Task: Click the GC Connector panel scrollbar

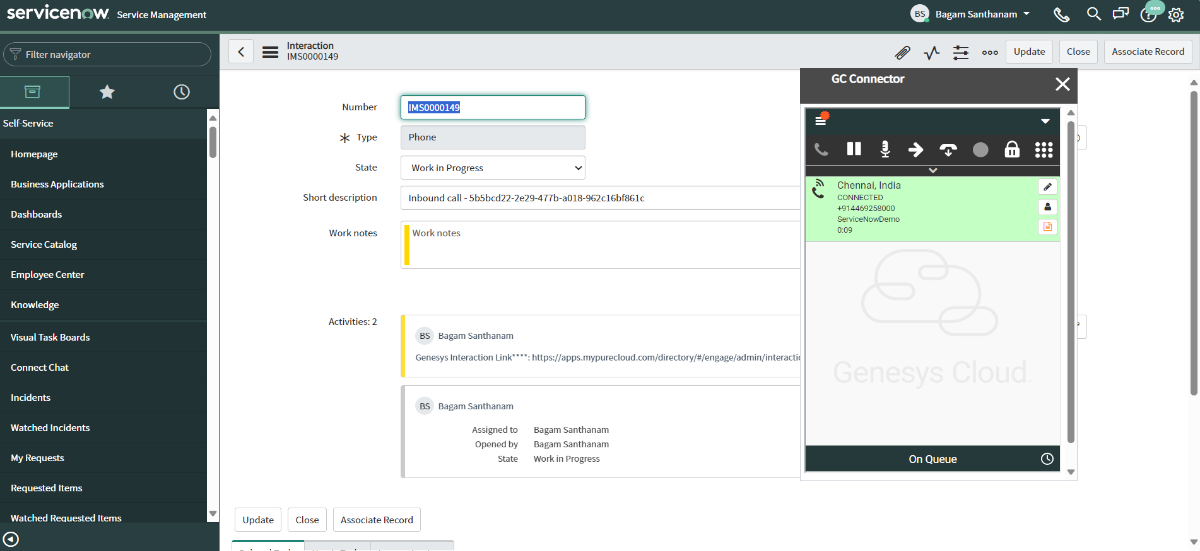Action: click(x=1071, y=282)
